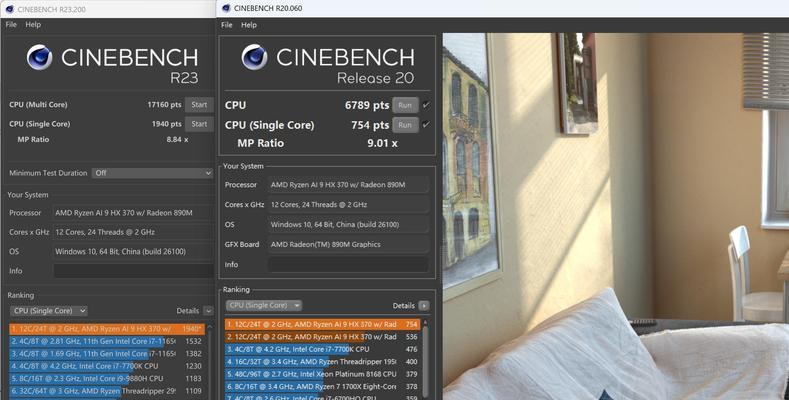789x400 pixels.
Task: Click the R23 OS field value
Action: [x=133, y=251]
